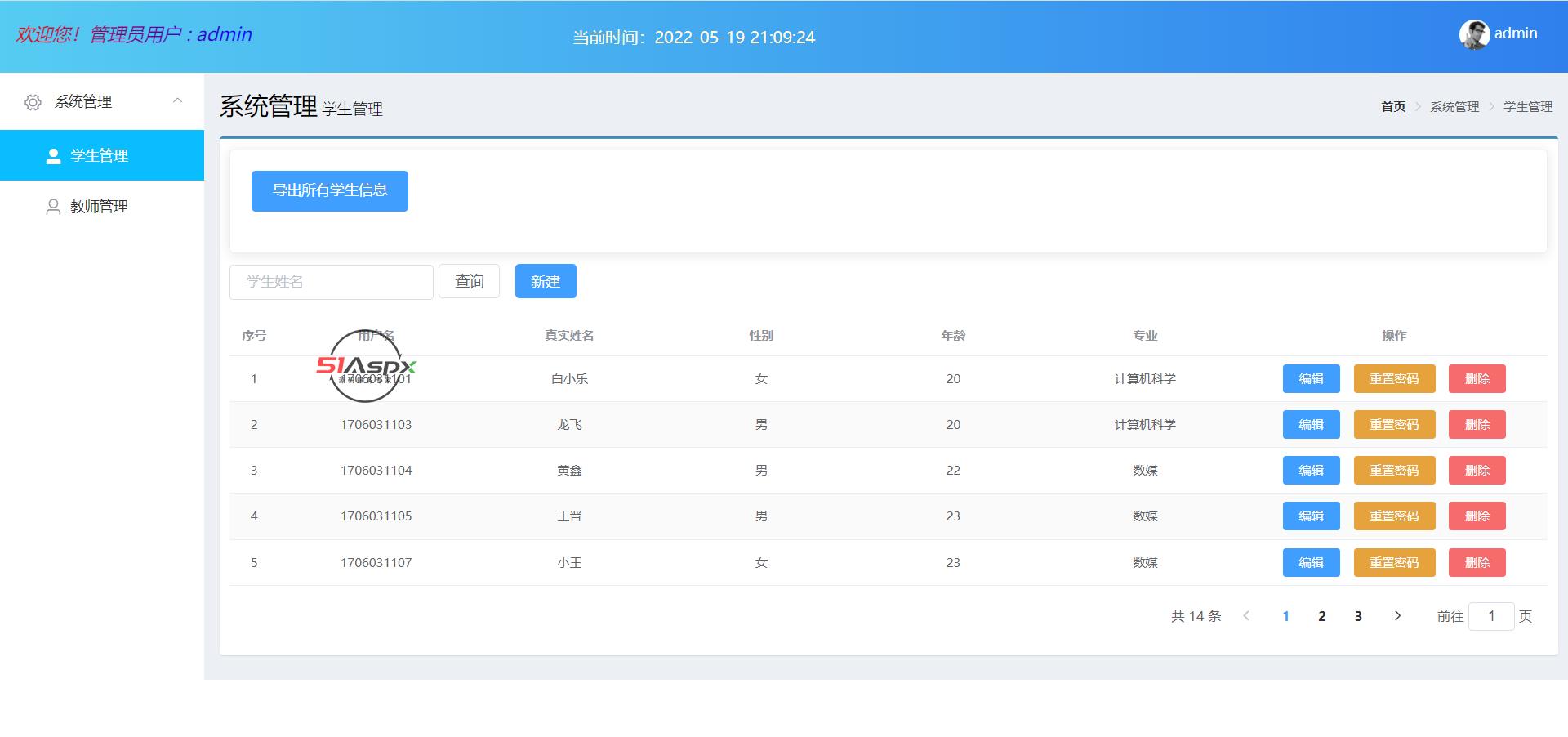Viewport: 1568px width, 737px height.
Task: Click the page jump number input
Action: point(1490,616)
